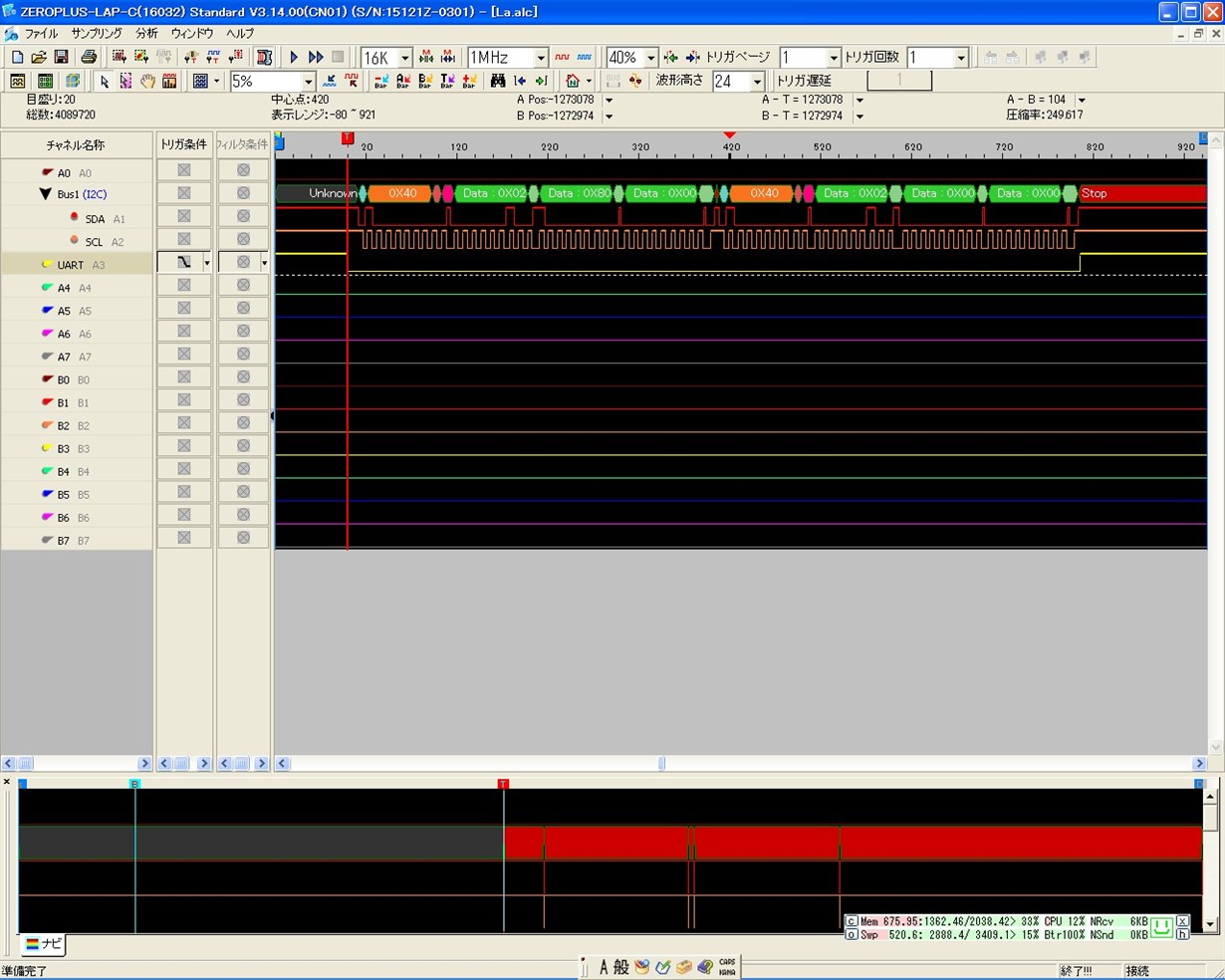Click the Print icon
Screen dimensions: 1225x980
[89, 58]
